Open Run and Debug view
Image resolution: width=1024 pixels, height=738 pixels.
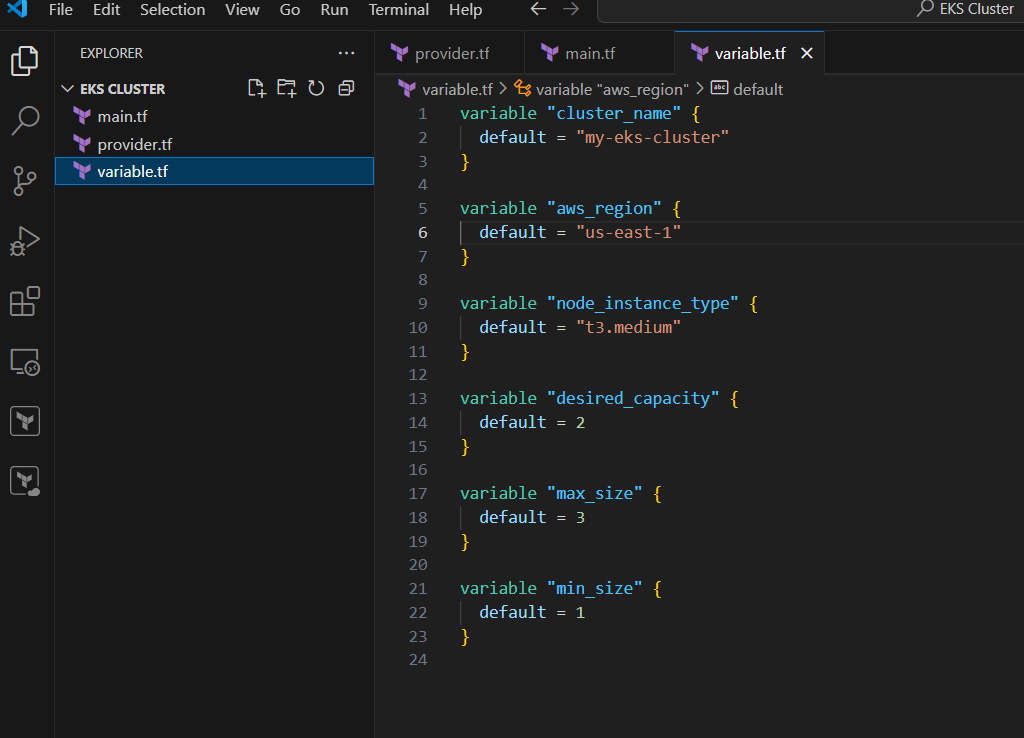pyautogui.click(x=25, y=241)
